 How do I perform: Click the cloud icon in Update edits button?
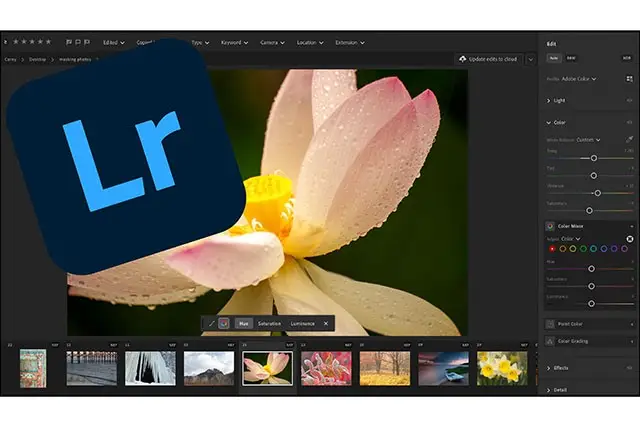462,59
